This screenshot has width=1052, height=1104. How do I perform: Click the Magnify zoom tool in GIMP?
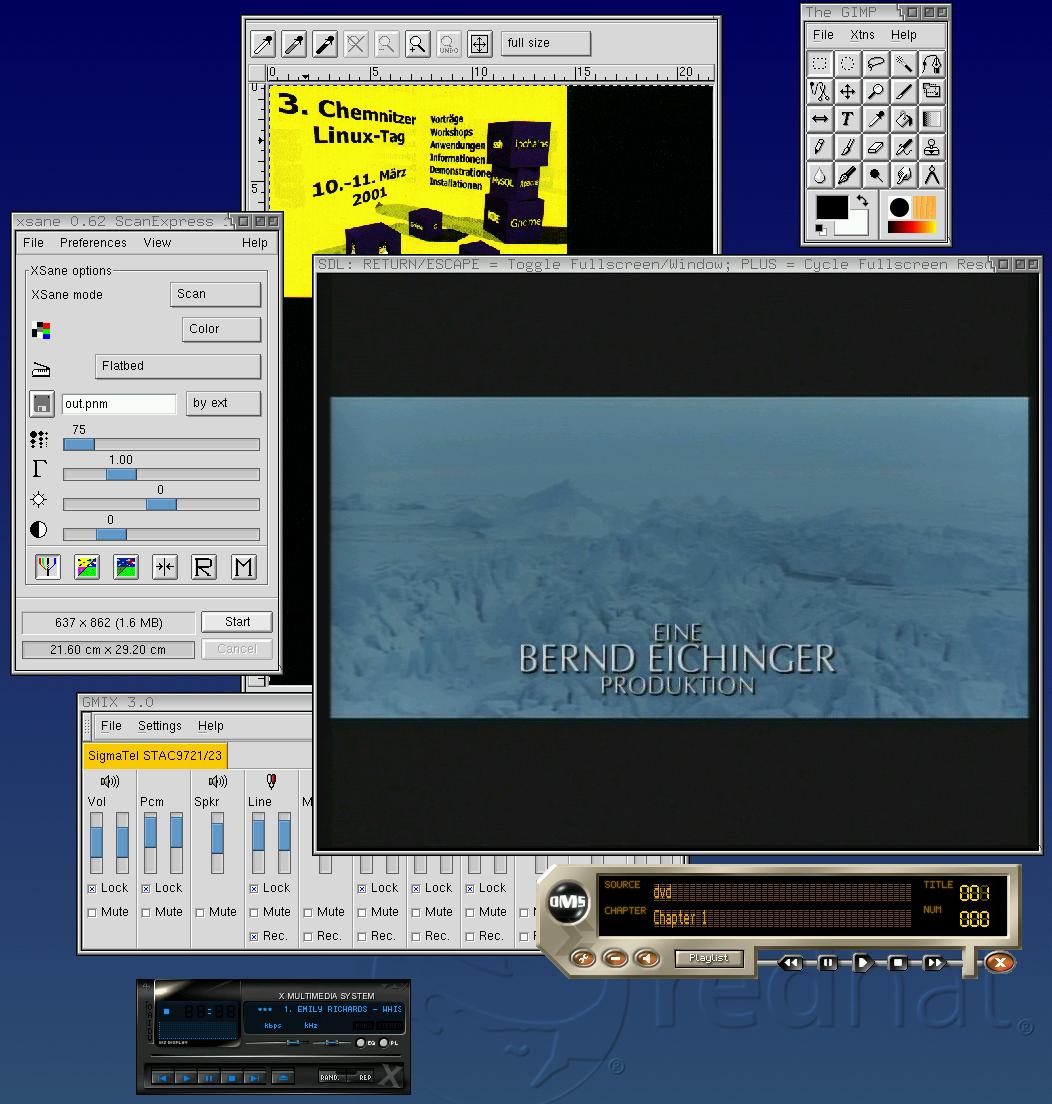click(875, 91)
